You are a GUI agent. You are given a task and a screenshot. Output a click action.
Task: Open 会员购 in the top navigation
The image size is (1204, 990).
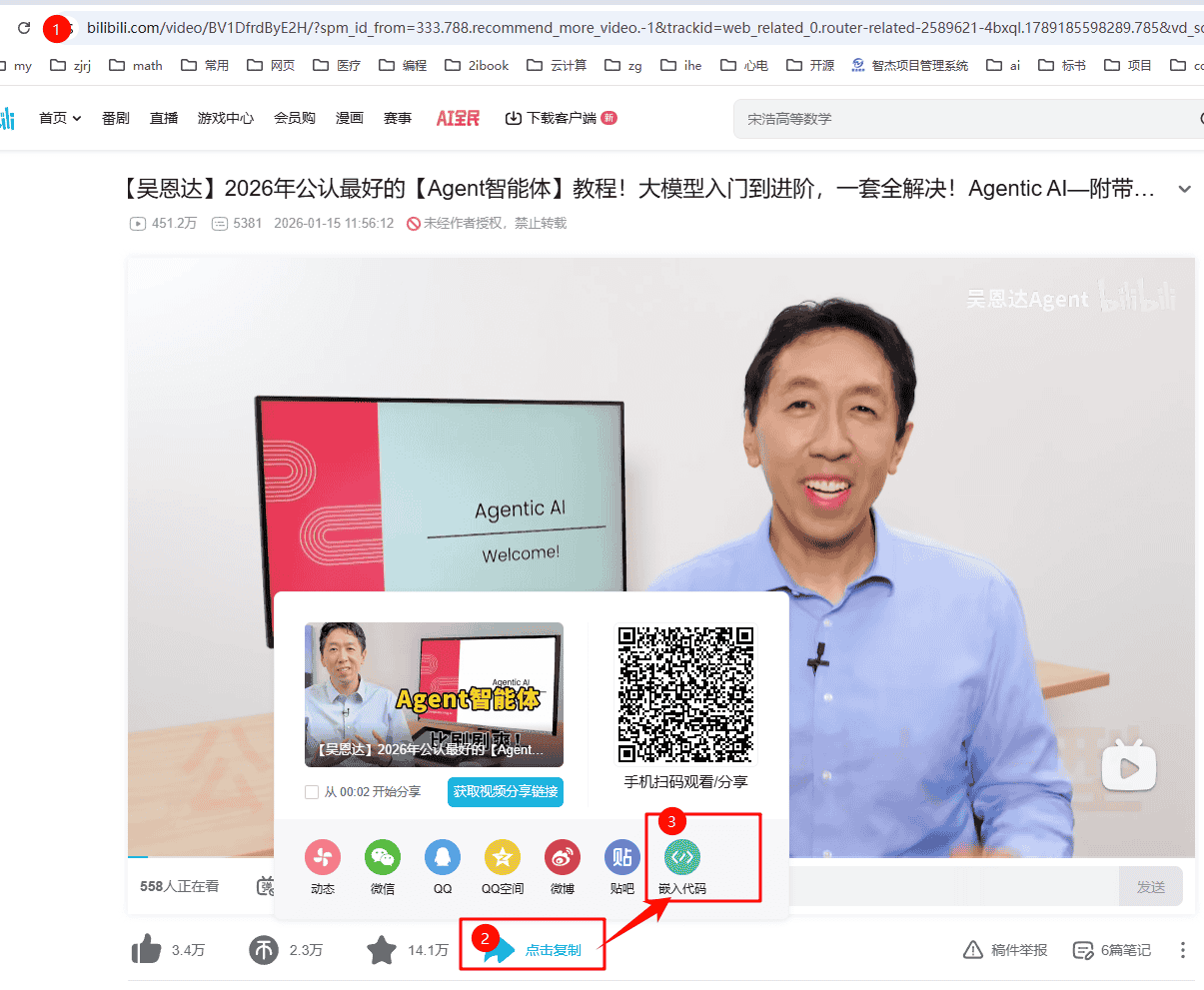[x=295, y=118]
